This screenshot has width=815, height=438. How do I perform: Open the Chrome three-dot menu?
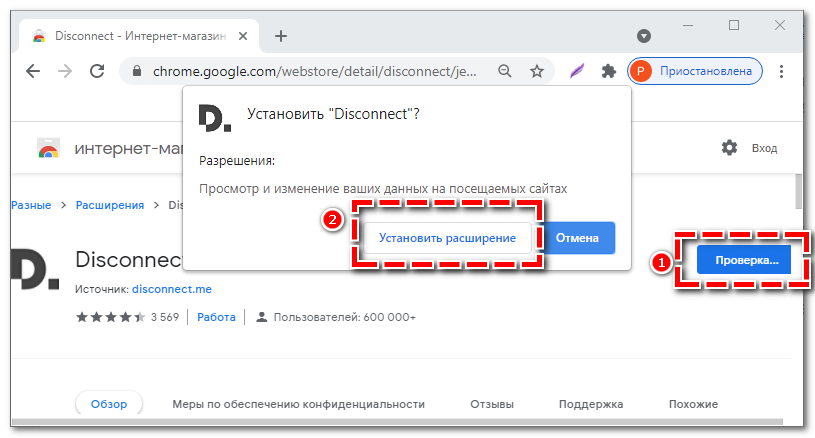coord(781,71)
